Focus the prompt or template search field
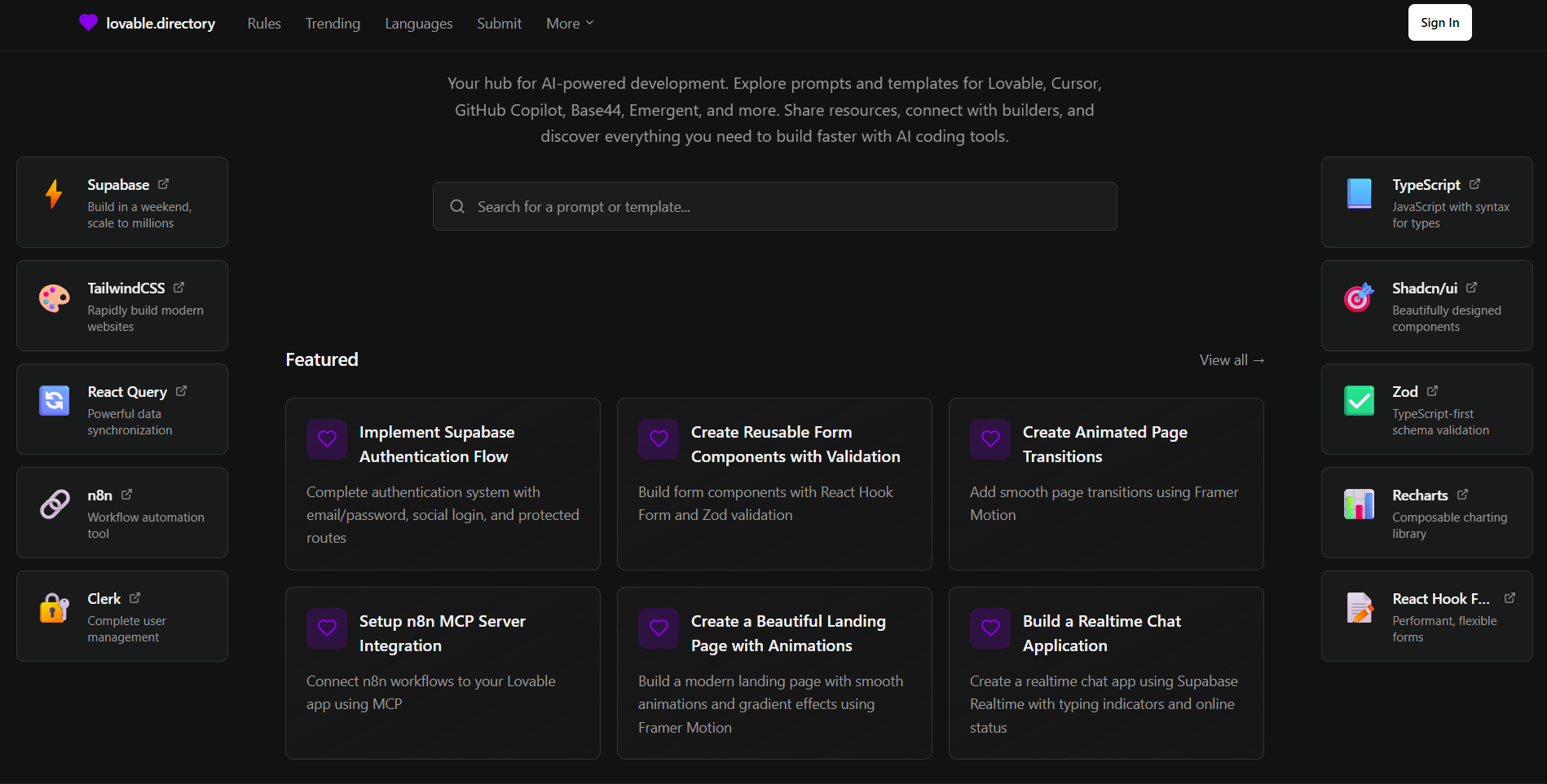The width and height of the screenshot is (1547, 784). pyautogui.click(x=774, y=206)
